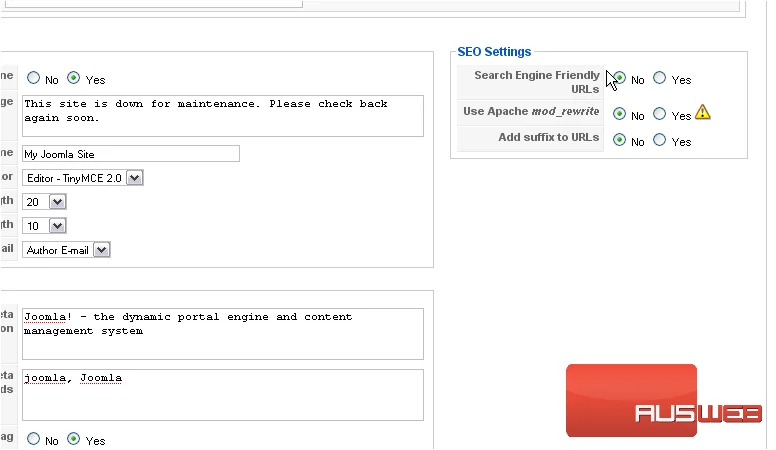The width and height of the screenshot is (776, 450).
Task: Click the SEO Settings heading
Action: pos(494,51)
